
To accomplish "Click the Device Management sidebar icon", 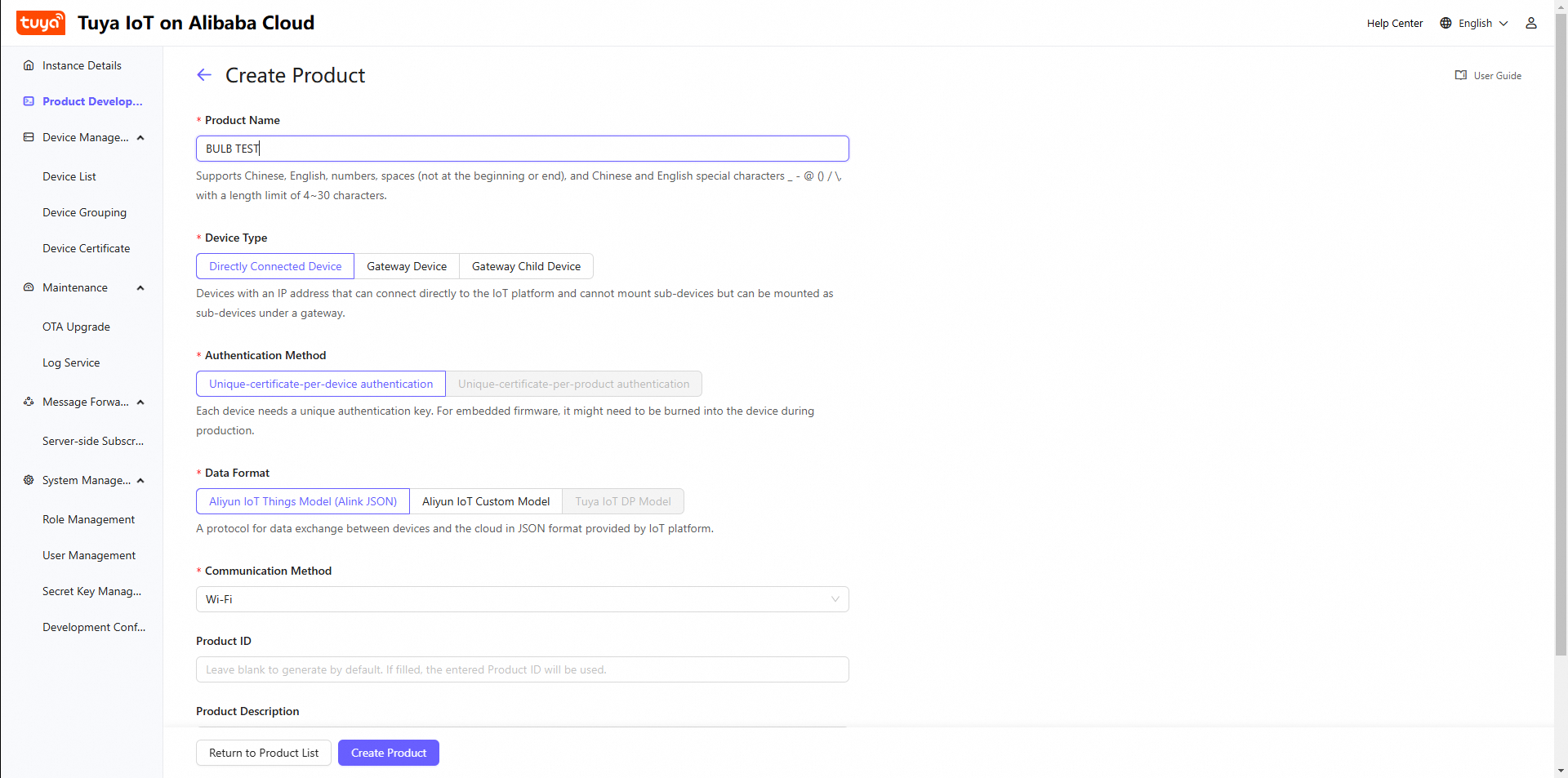I will [x=29, y=137].
